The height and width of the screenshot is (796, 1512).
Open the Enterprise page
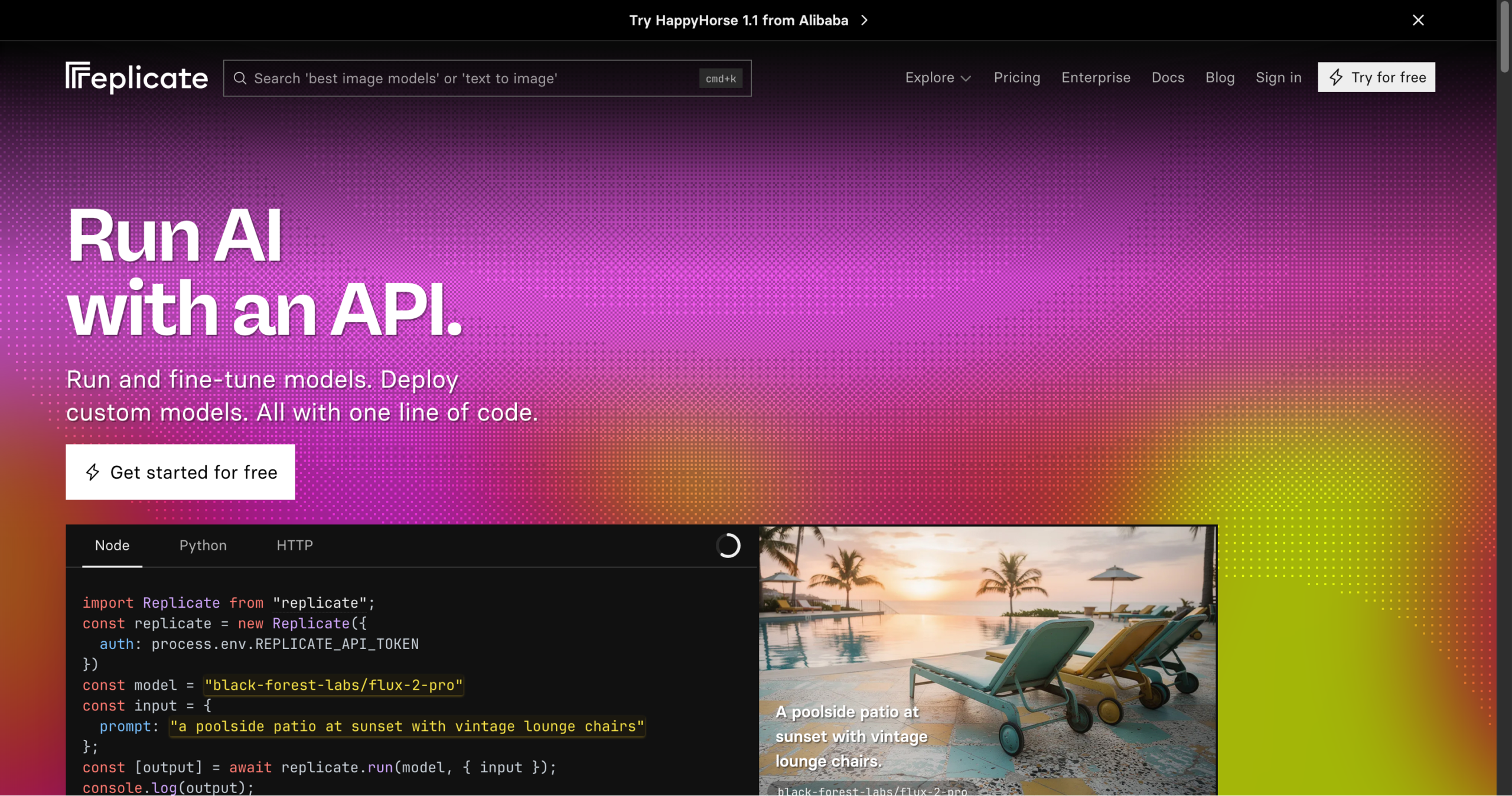coord(1096,77)
